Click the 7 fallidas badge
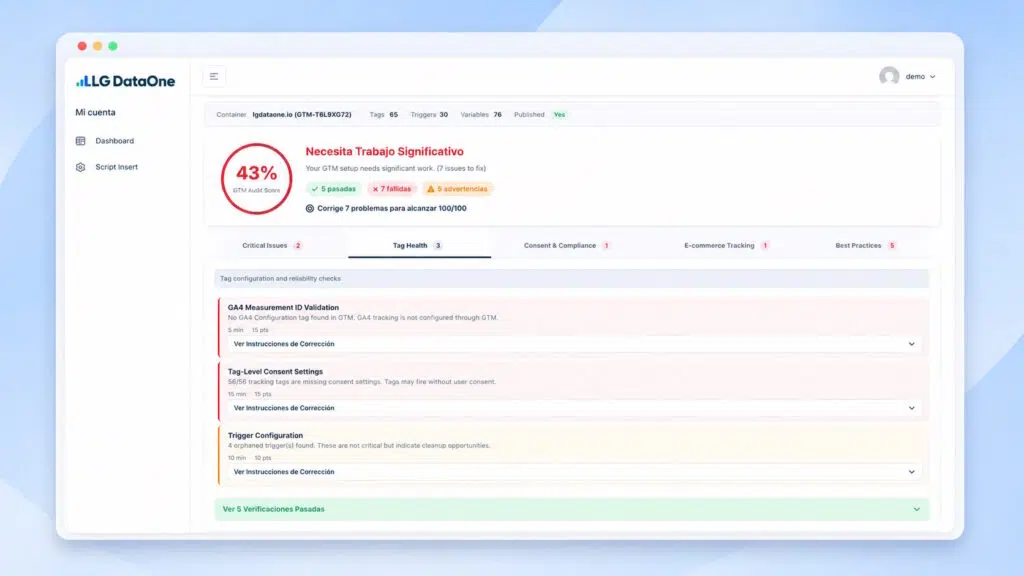The image size is (1024, 576). pyautogui.click(x=391, y=189)
